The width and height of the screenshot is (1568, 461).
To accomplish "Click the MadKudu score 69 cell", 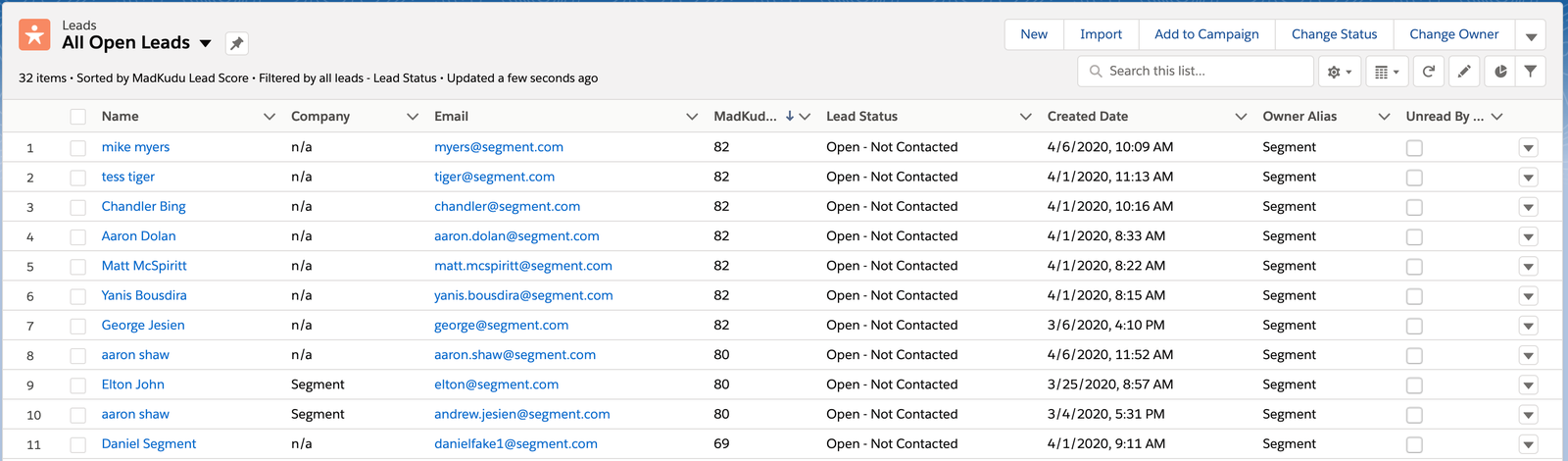I will coord(721,443).
